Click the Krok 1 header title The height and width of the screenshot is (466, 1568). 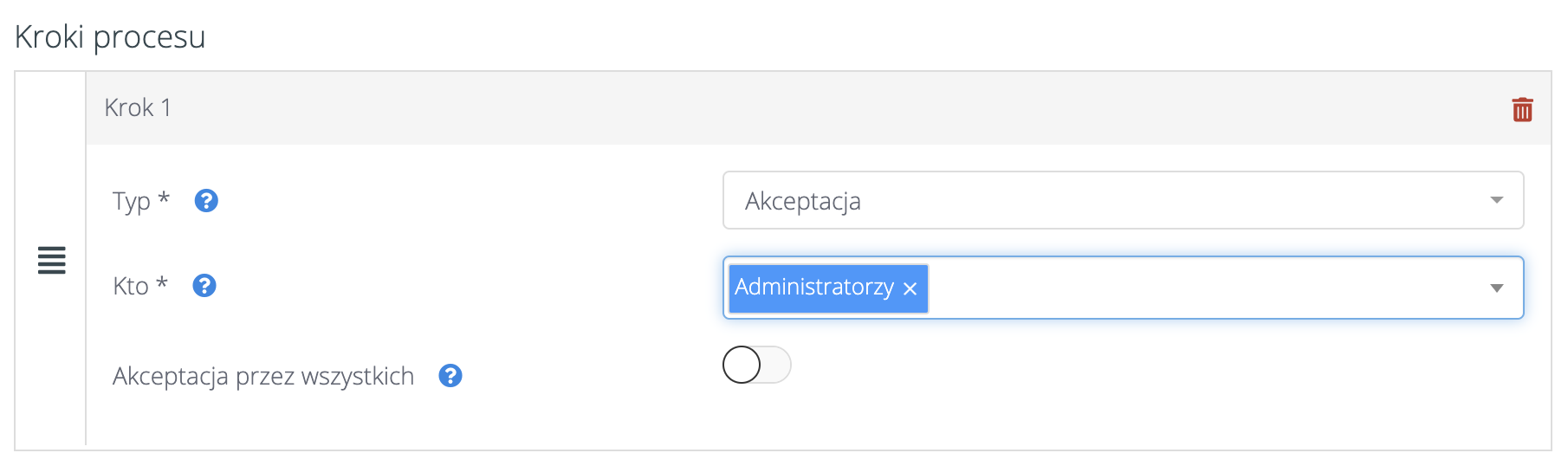(138, 107)
